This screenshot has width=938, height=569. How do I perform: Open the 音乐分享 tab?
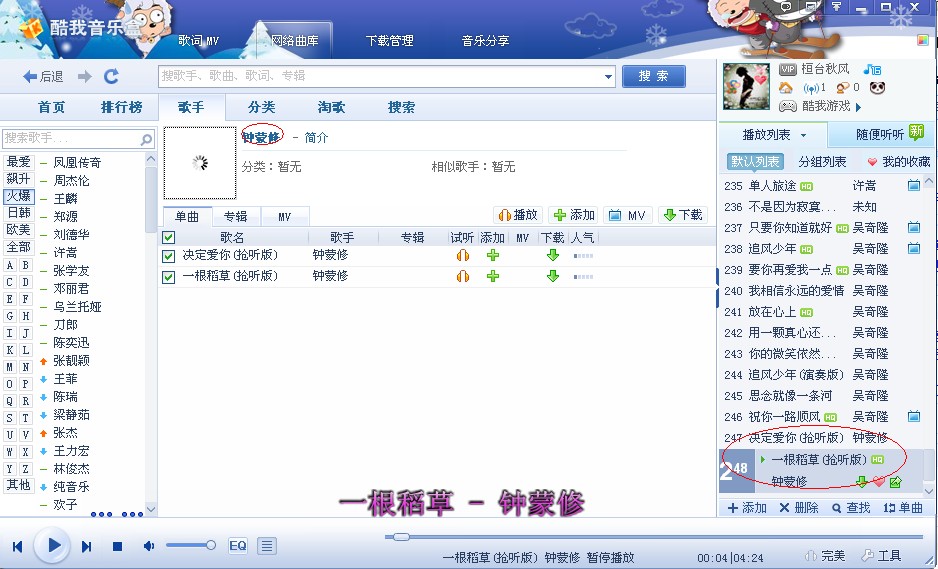[x=485, y=41]
